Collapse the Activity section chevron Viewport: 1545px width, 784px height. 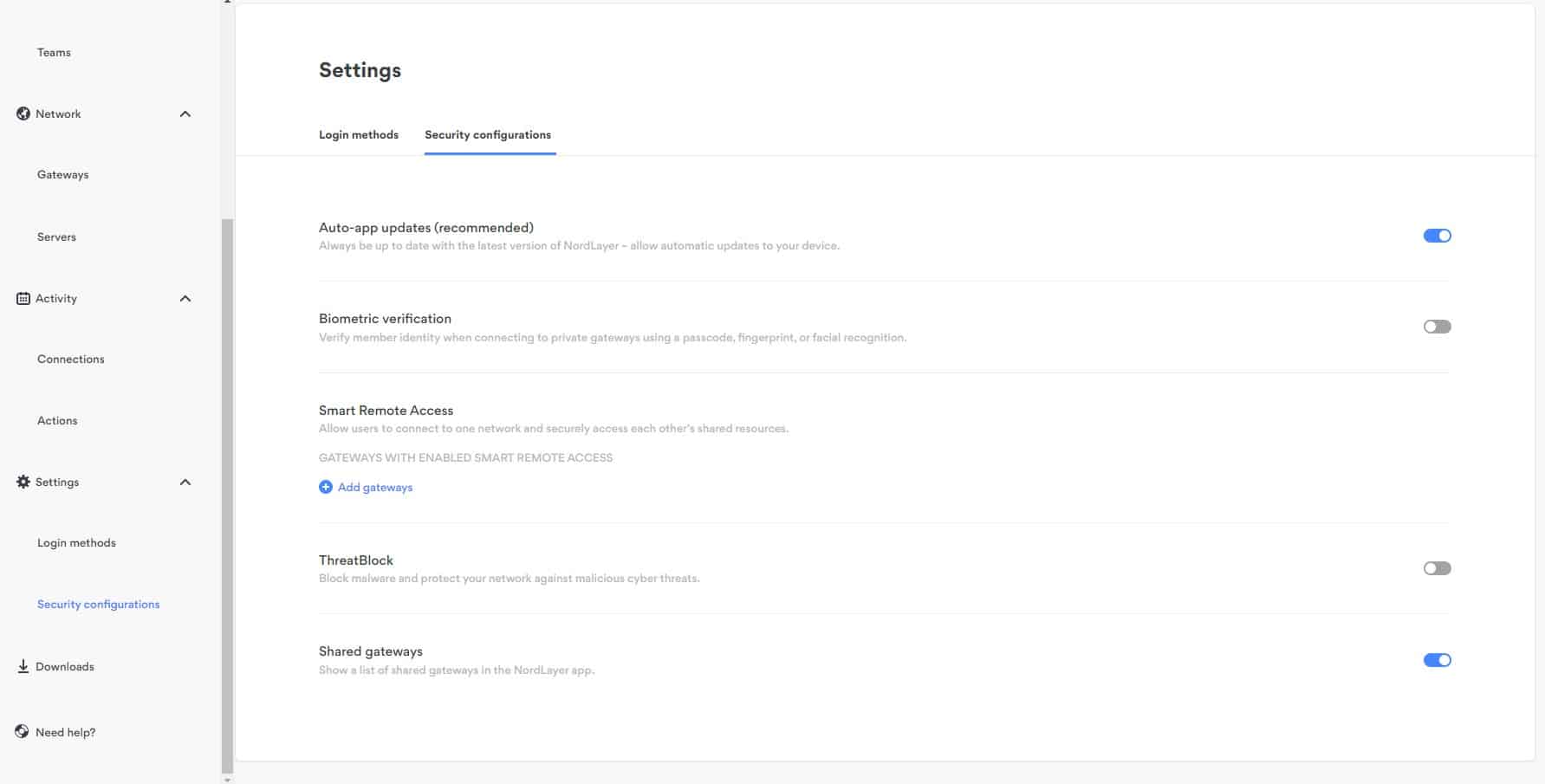point(185,299)
